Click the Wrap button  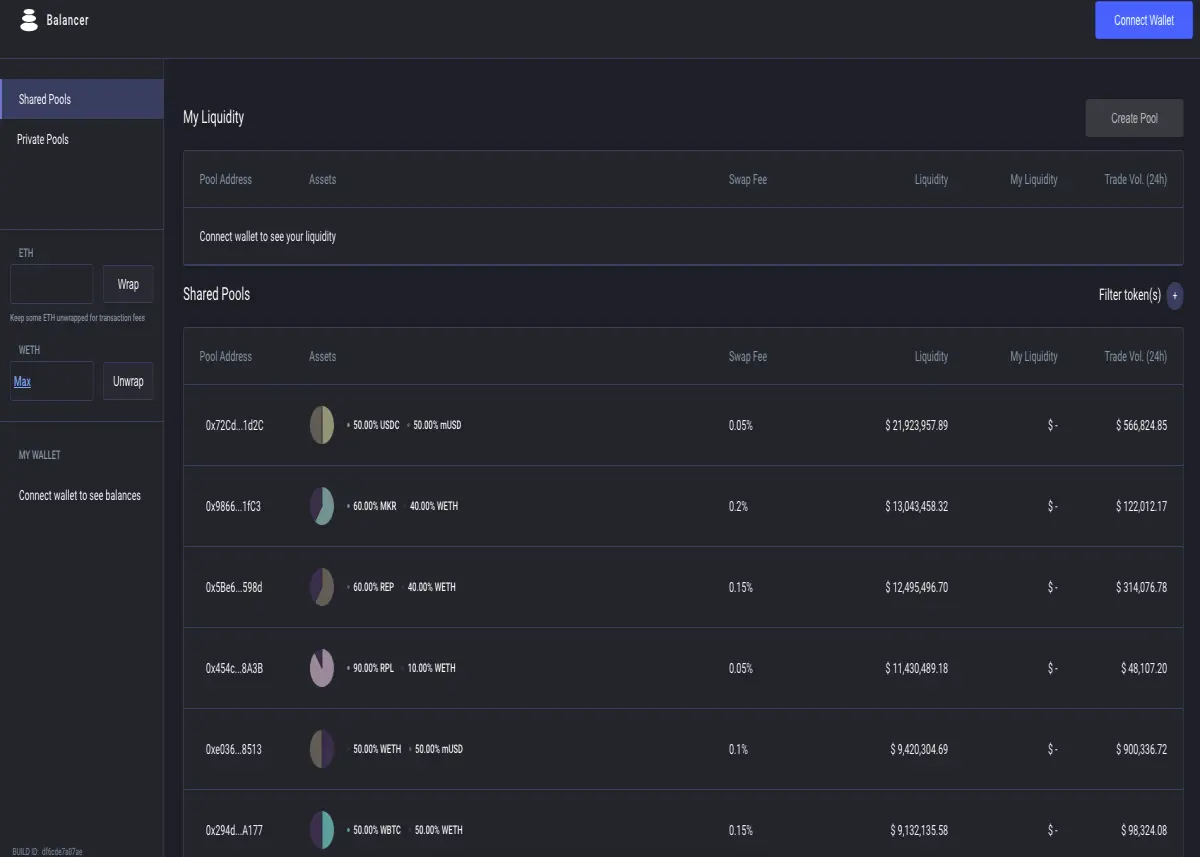pyautogui.click(x=128, y=284)
